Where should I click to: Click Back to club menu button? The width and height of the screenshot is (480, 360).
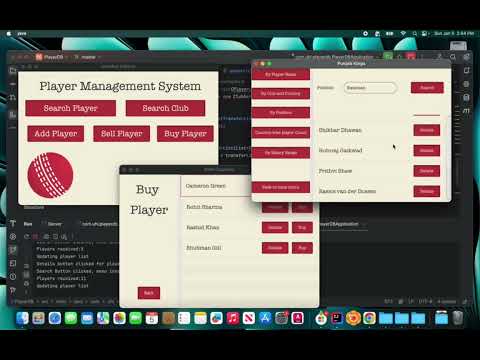tap(281, 187)
